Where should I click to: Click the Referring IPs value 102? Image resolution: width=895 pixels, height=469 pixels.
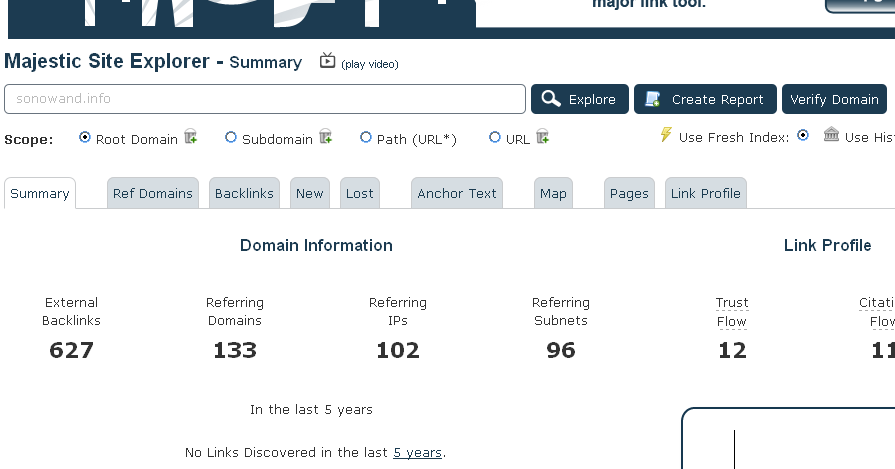click(x=398, y=350)
